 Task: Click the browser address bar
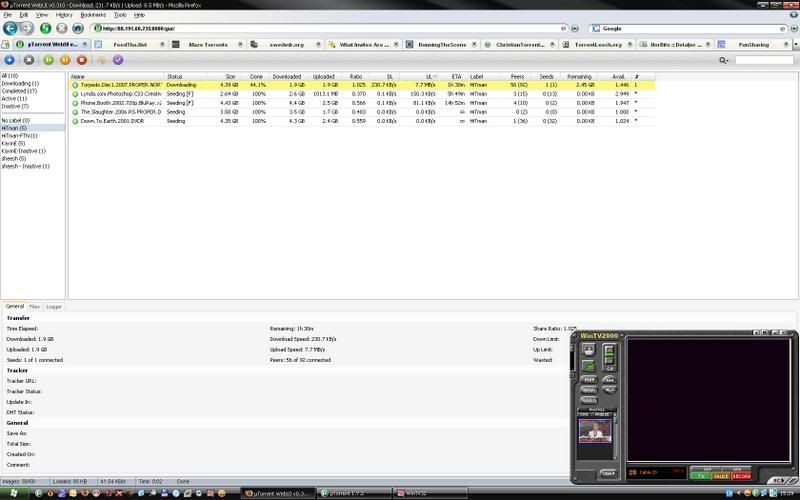click(x=328, y=29)
